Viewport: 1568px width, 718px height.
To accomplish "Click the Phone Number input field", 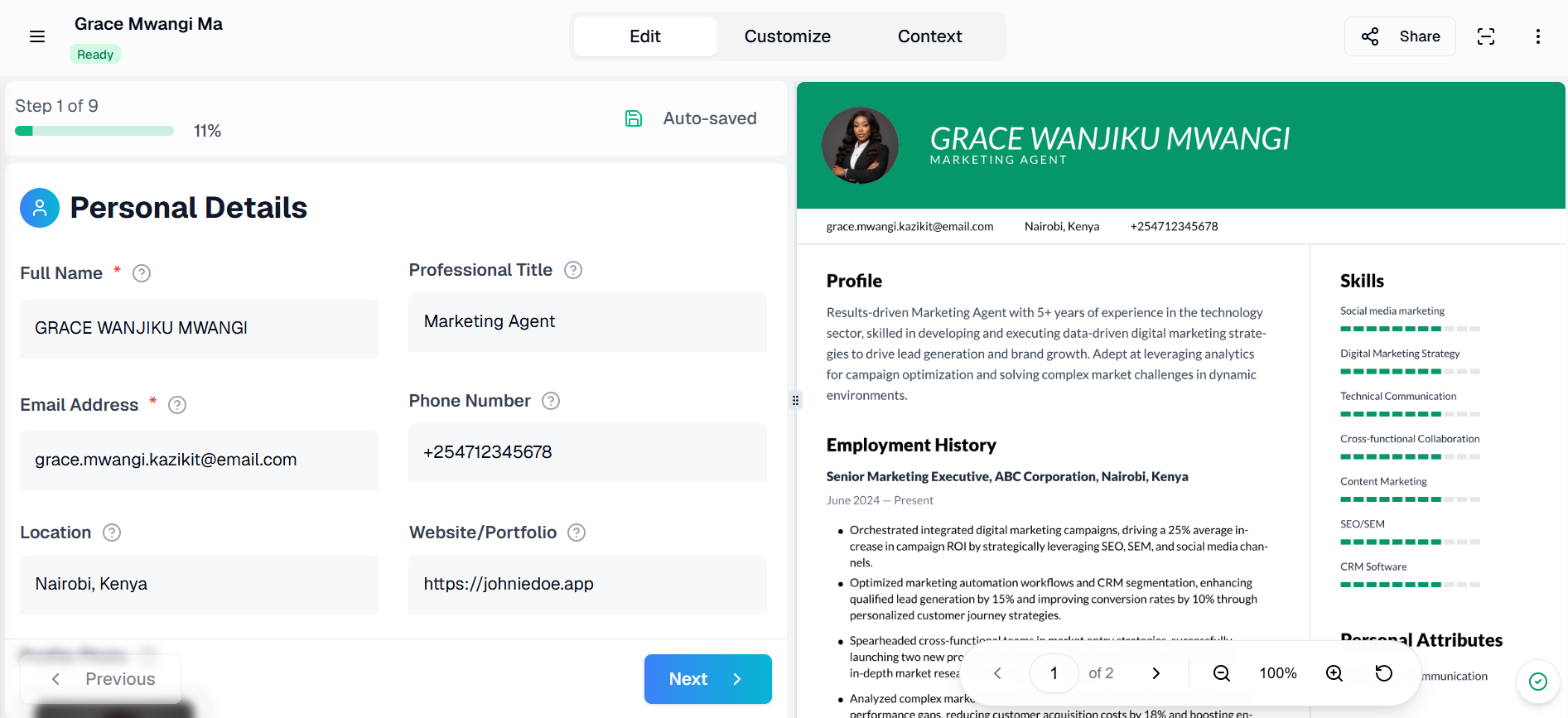I will click(x=588, y=453).
